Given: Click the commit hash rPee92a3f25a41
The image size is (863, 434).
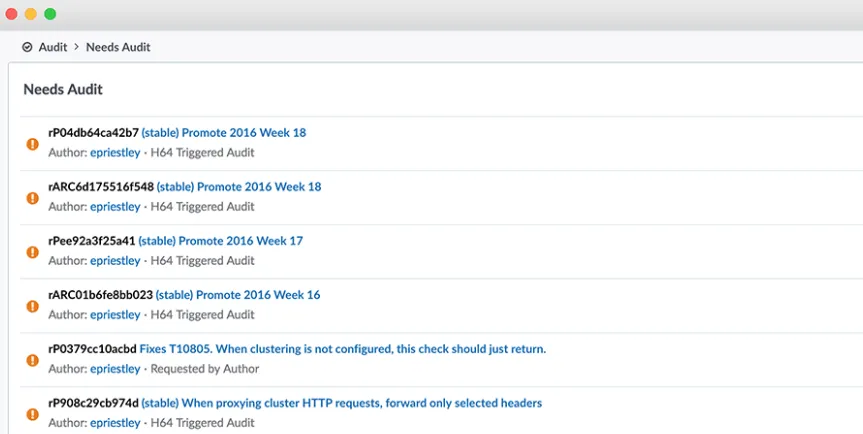Looking at the screenshot, I should coord(92,241).
